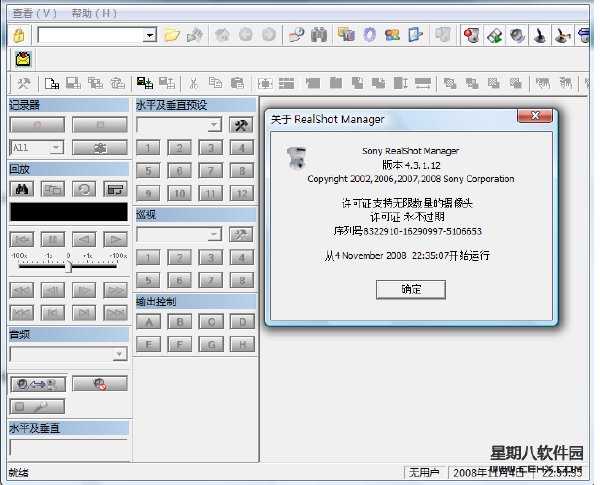Open the top toolbar combo box dropdown
The width and height of the screenshot is (600, 485).
[x=150, y=35]
